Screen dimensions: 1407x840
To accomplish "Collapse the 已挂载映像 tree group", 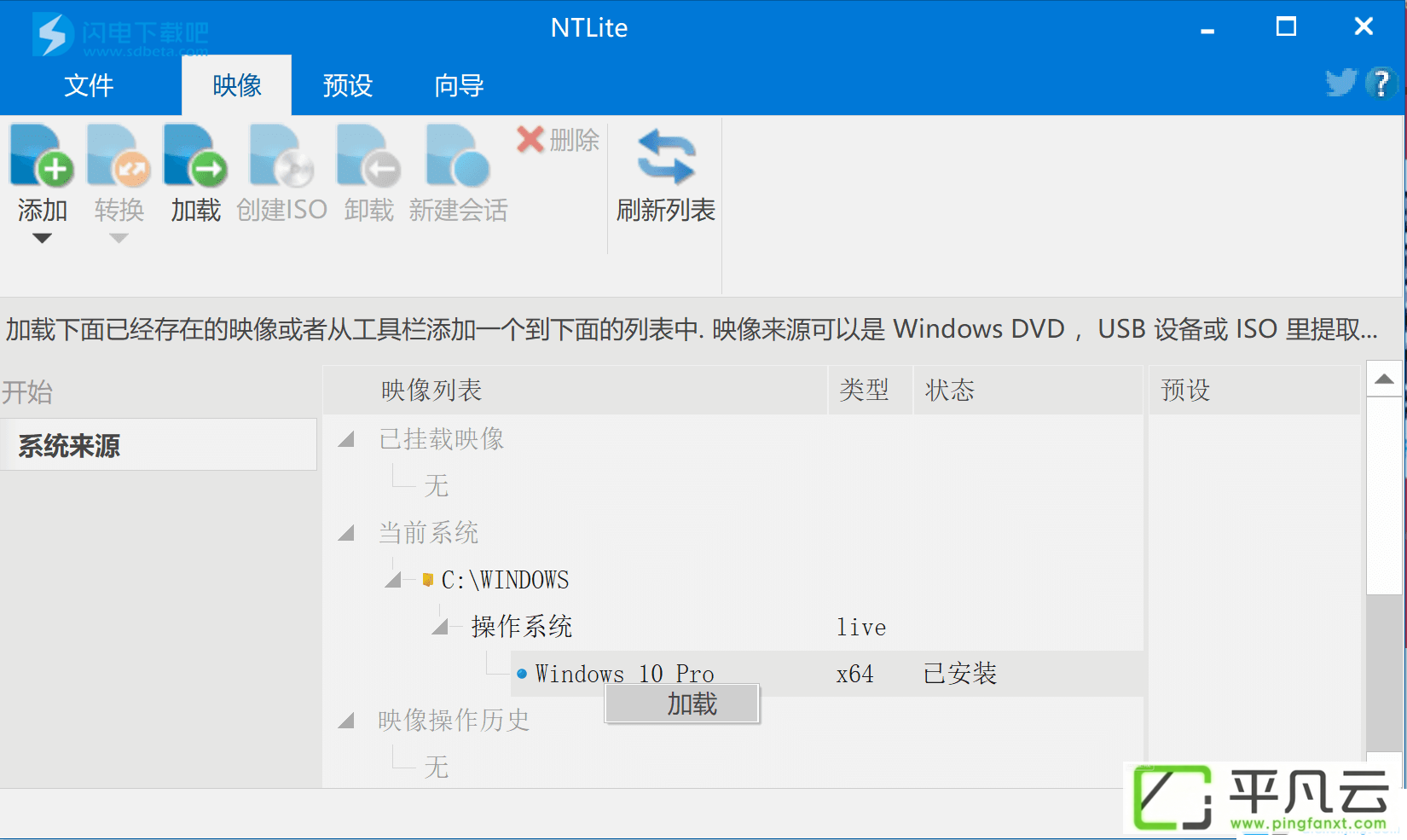I will click(346, 440).
